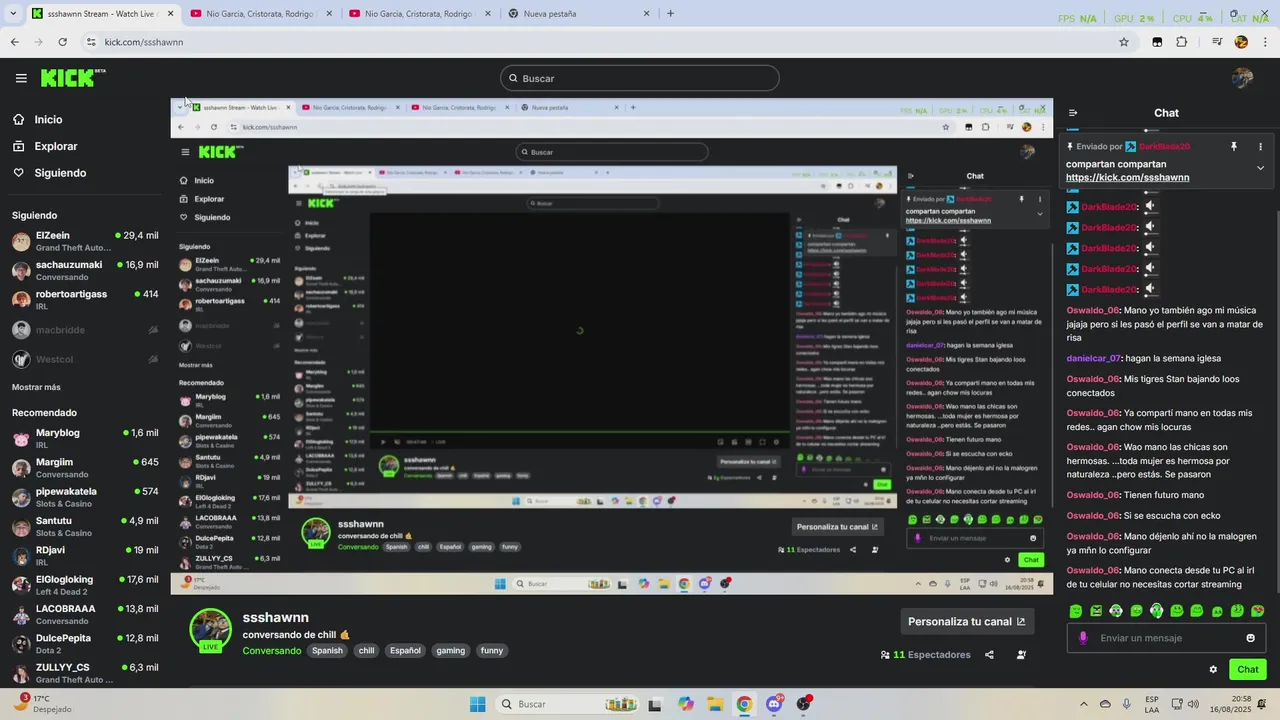
Task: Bookmark this page with the star
Action: pos(1124,42)
